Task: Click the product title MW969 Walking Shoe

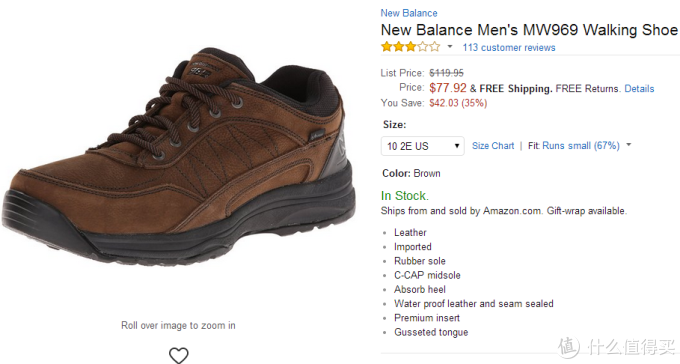Action: pos(529,30)
